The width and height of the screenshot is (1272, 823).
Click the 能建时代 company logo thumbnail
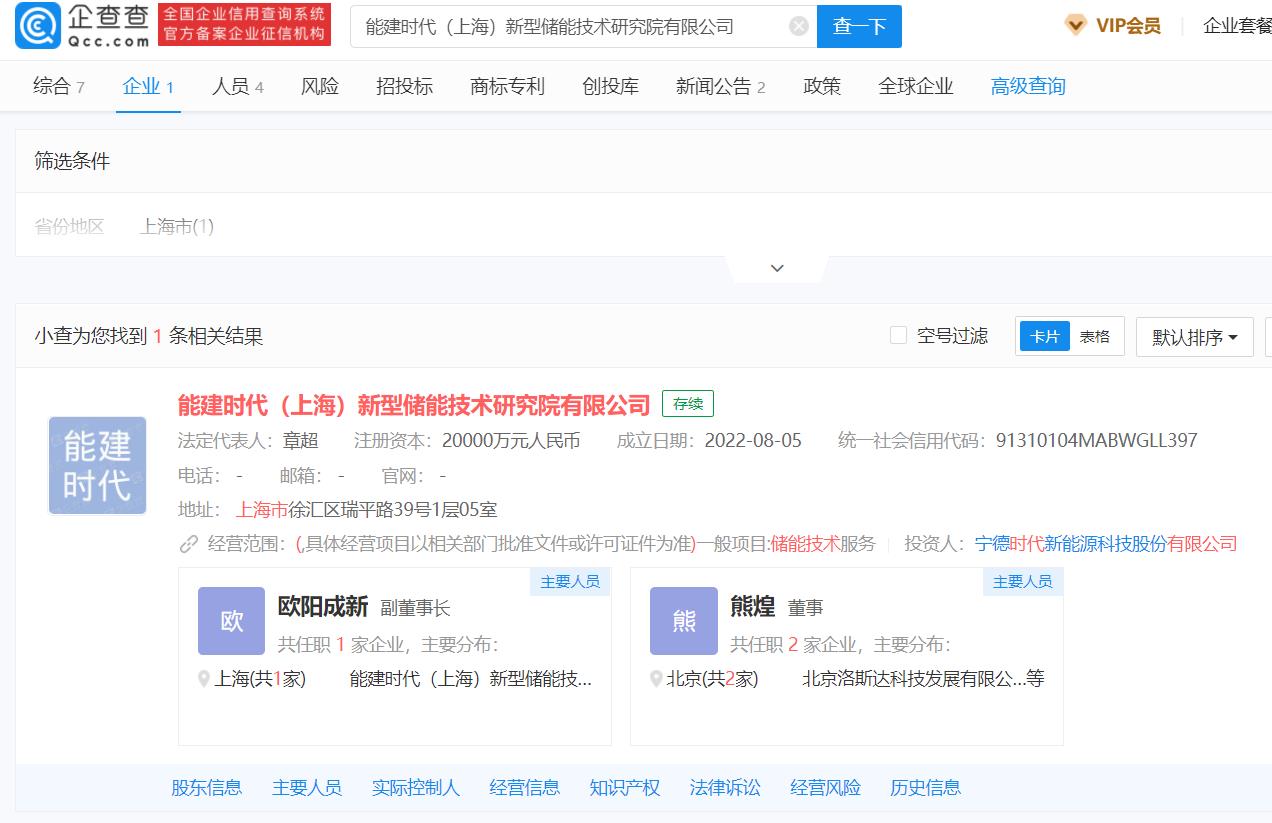97,465
